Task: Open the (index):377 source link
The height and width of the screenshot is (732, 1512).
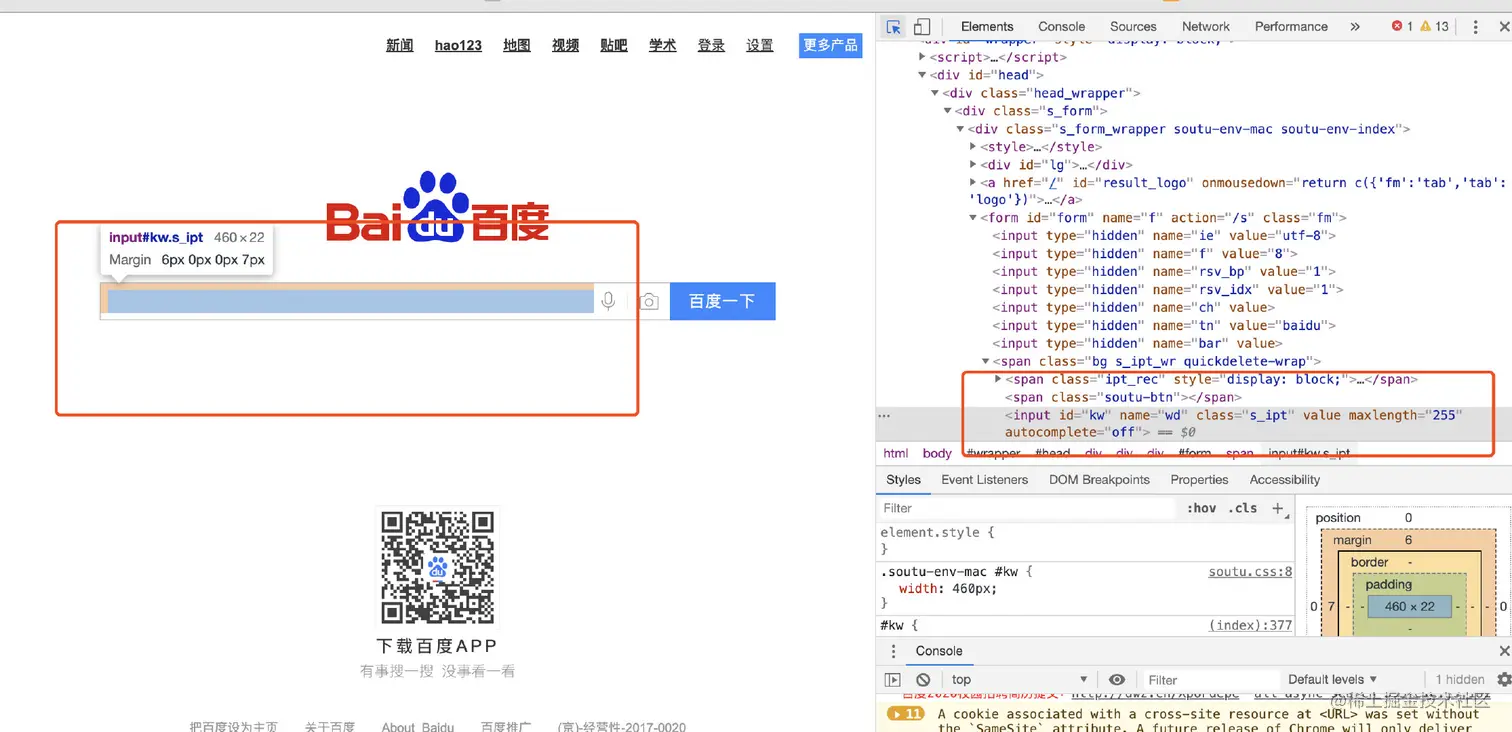Action: click(1251, 625)
